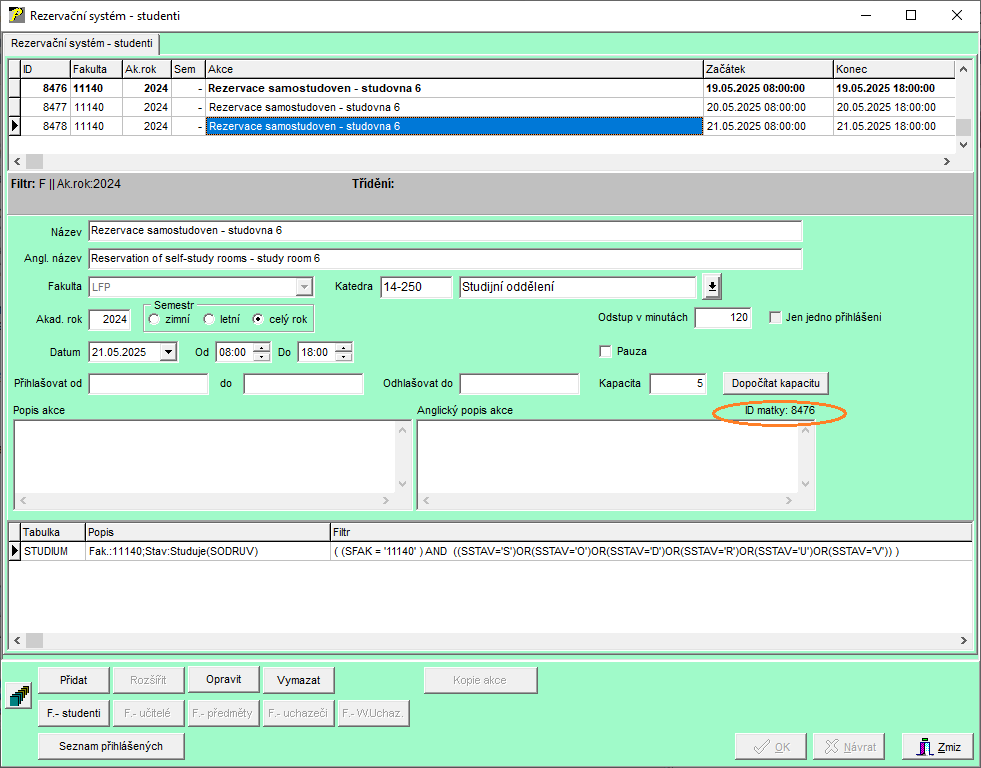Select the zimní semester radio button
981x768 pixels.
(154, 319)
